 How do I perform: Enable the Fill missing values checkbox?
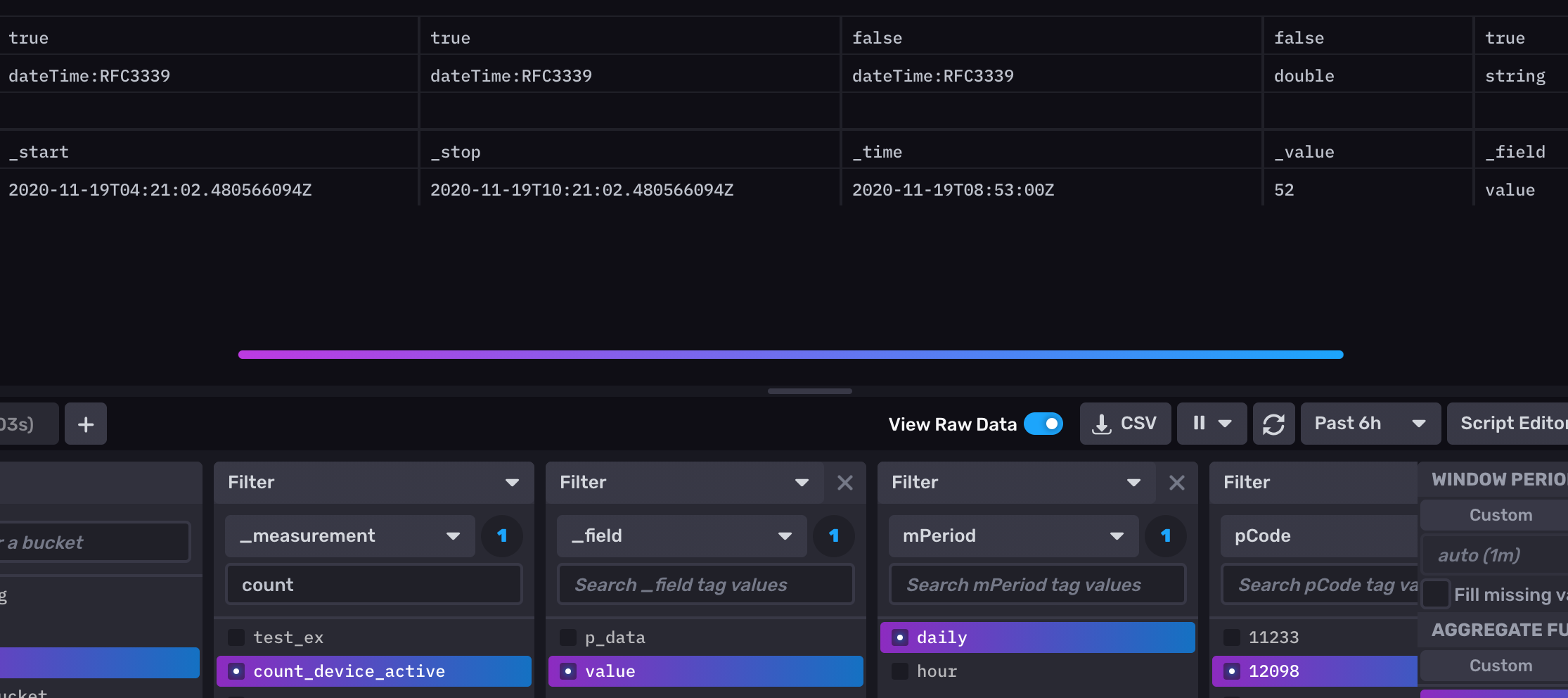(x=1436, y=595)
